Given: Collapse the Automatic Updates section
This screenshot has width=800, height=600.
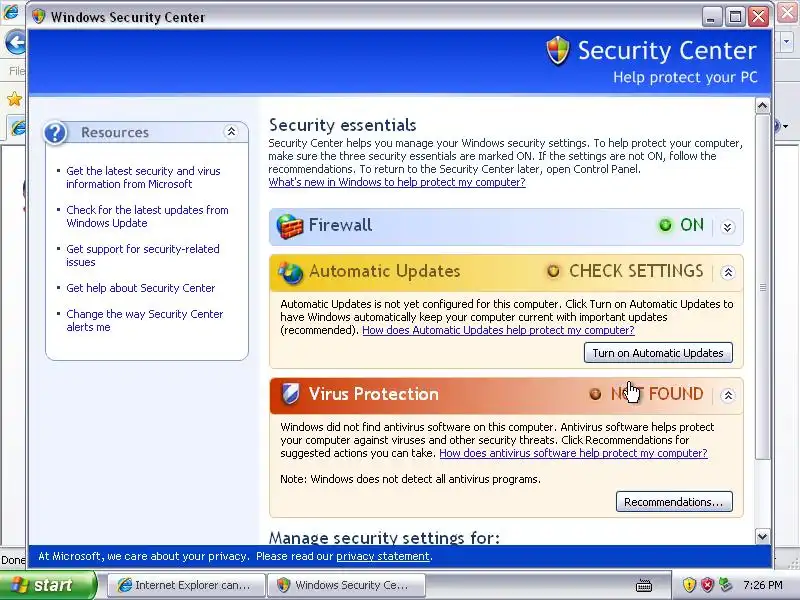Looking at the screenshot, I should pos(728,272).
